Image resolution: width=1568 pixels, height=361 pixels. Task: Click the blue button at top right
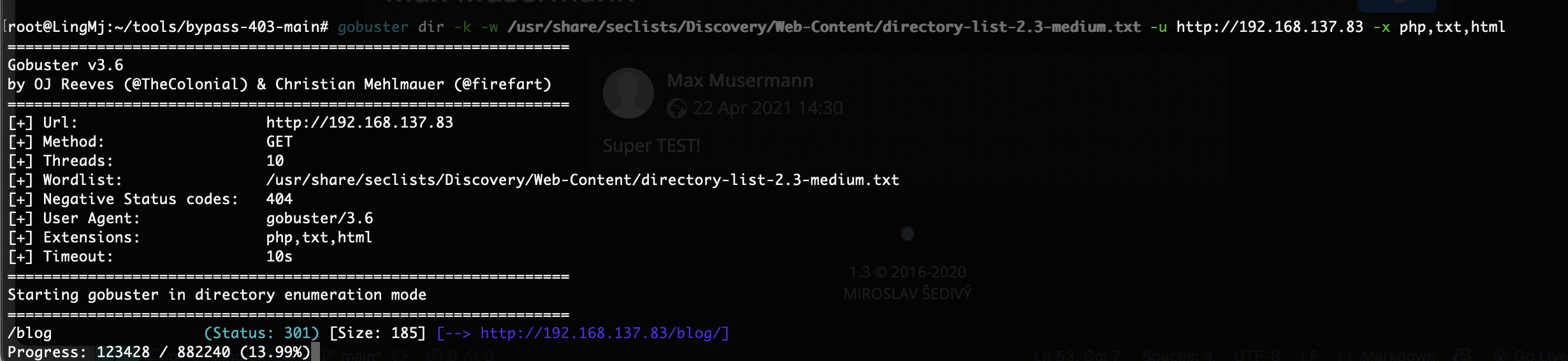[x=1397, y=6]
